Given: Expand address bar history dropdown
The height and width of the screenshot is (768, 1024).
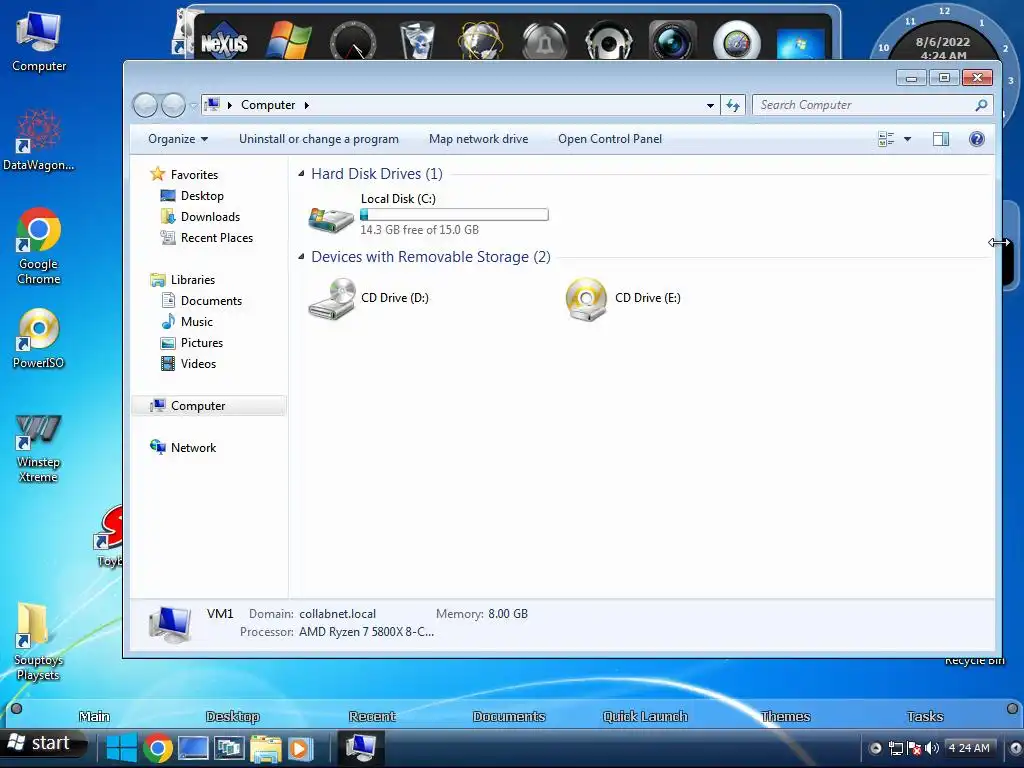Looking at the screenshot, I should [x=710, y=105].
